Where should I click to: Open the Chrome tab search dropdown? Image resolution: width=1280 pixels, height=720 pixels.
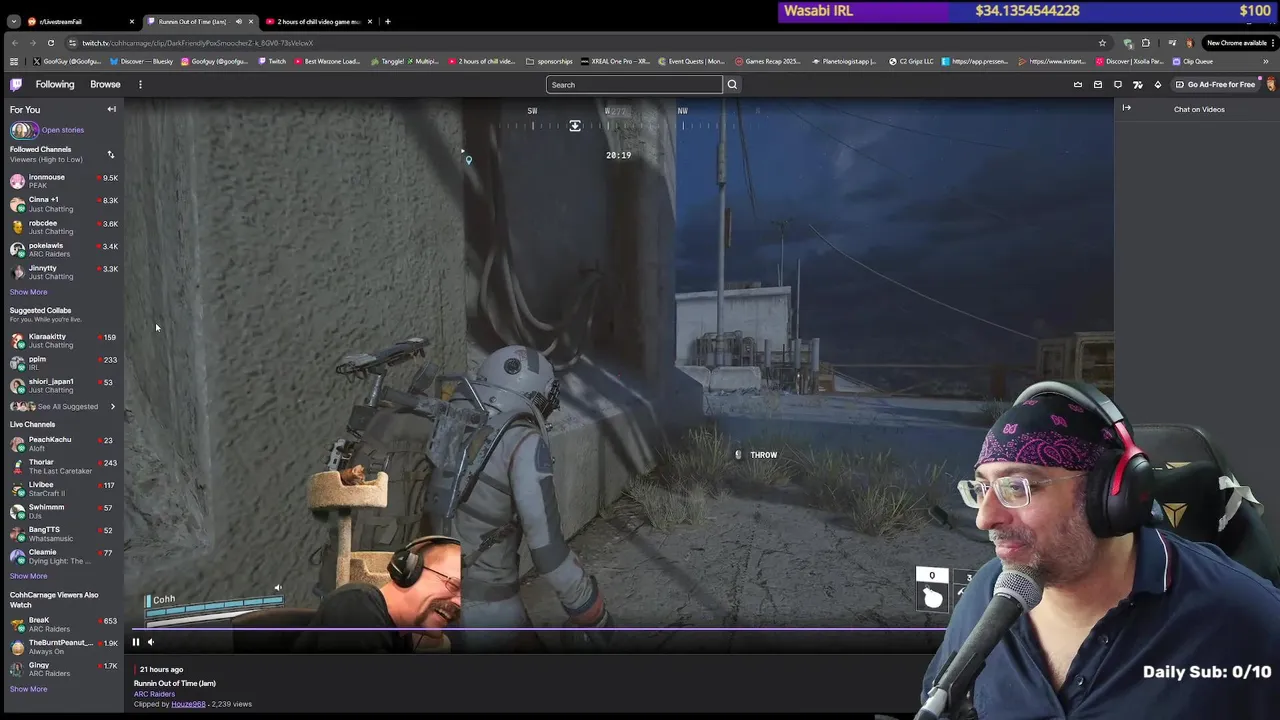pos(14,21)
